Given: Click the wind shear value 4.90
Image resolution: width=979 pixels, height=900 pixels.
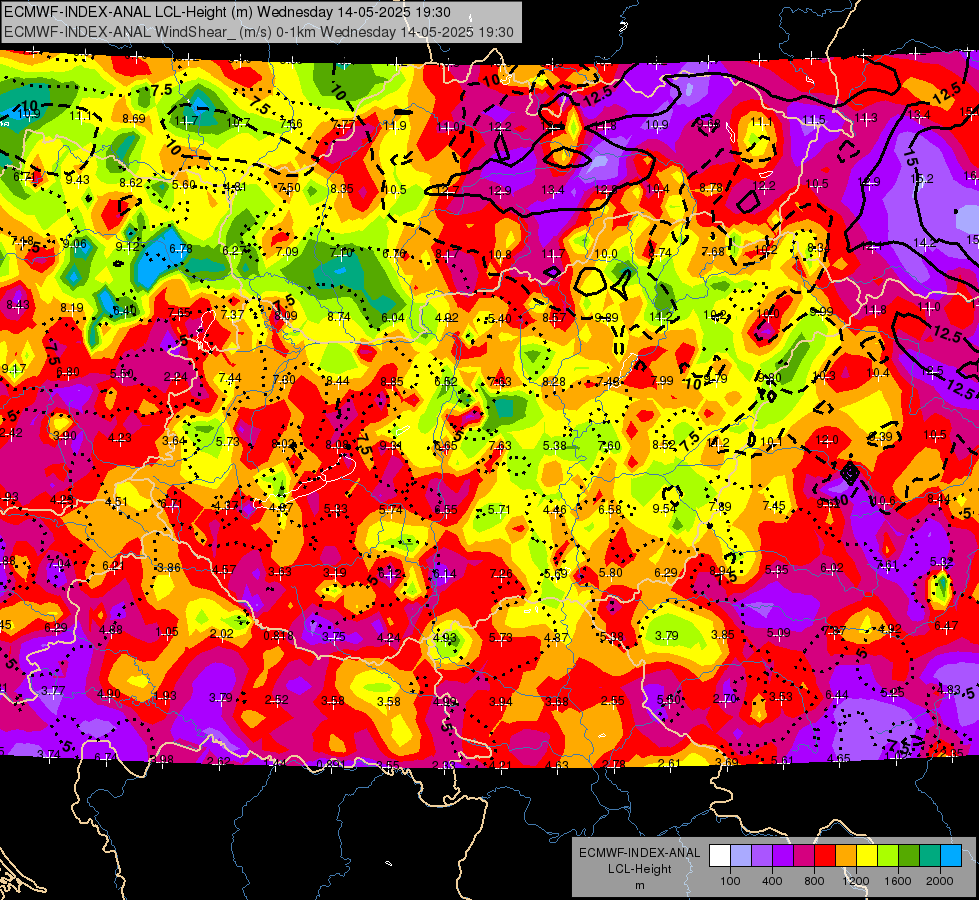Looking at the screenshot, I should click(109, 693).
